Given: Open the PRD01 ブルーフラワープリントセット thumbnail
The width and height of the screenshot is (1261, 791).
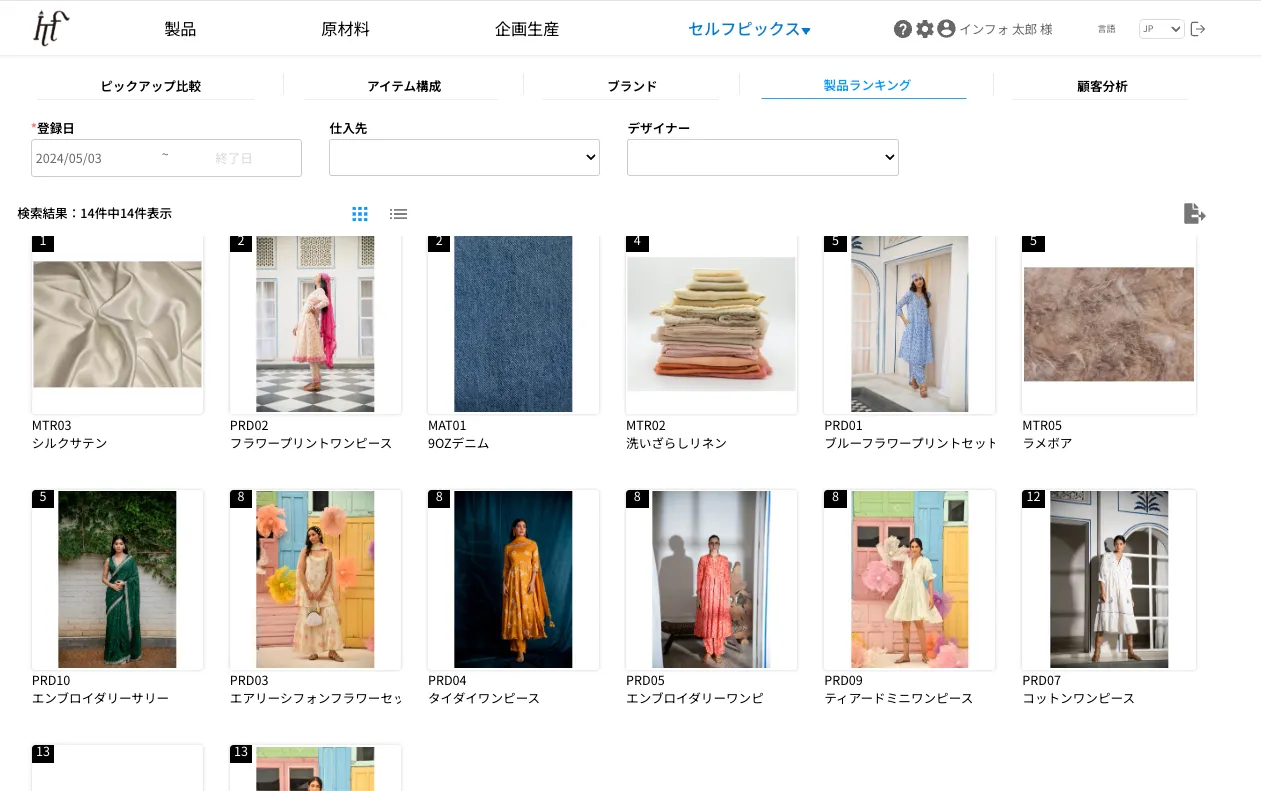Looking at the screenshot, I should tap(909, 324).
